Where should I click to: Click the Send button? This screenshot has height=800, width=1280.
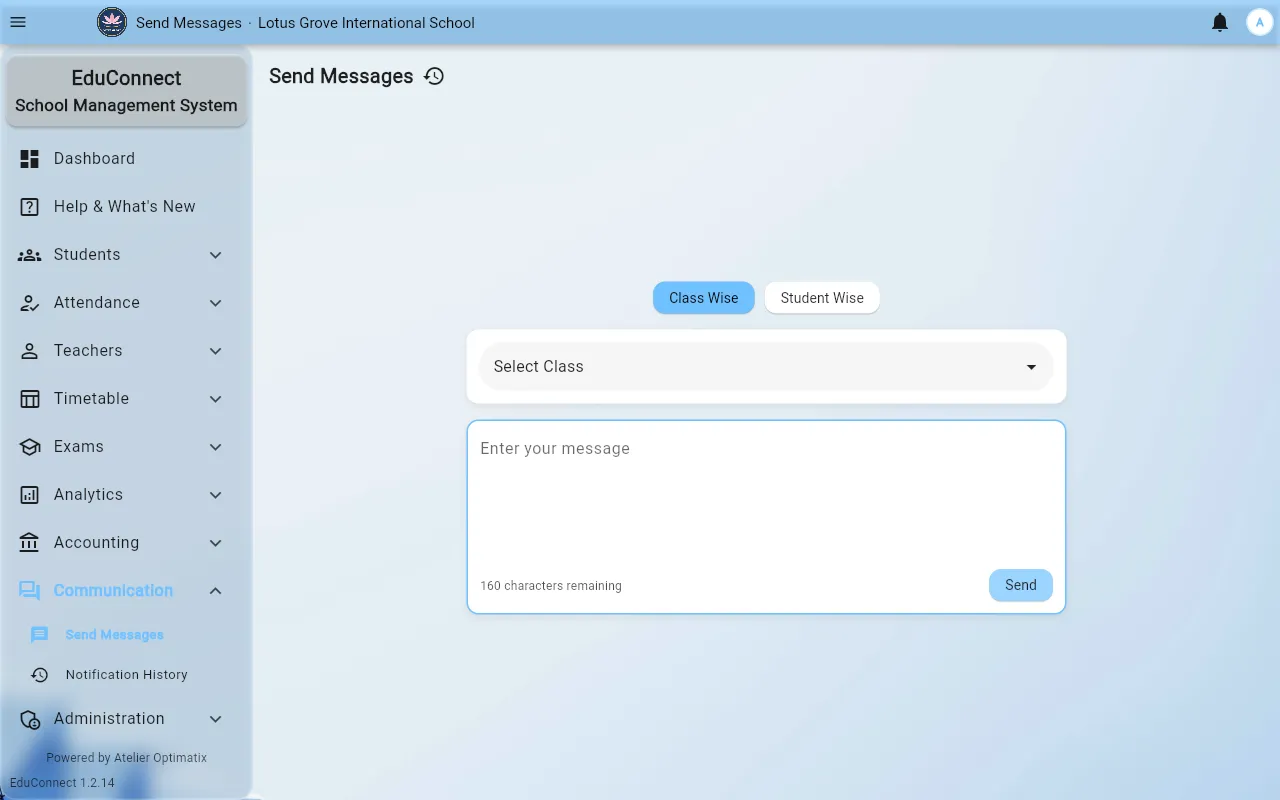tap(1021, 585)
